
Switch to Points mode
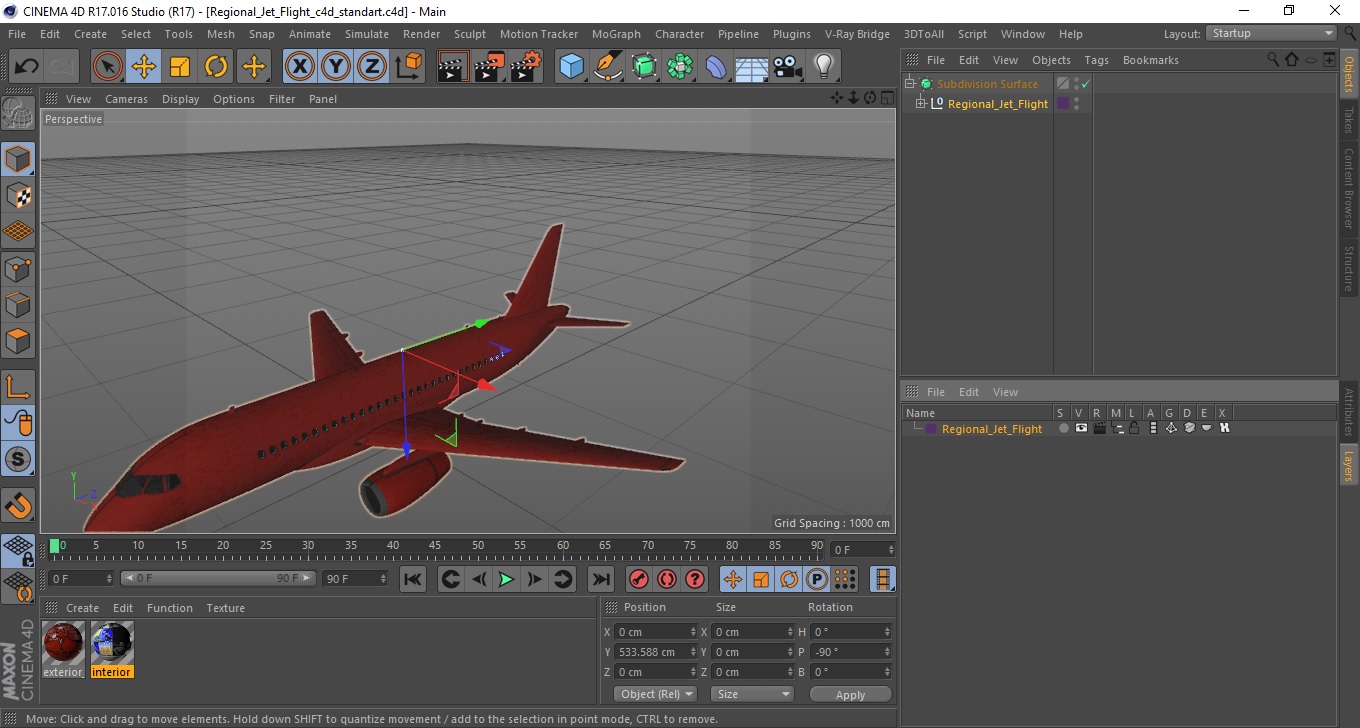[18, 268]
